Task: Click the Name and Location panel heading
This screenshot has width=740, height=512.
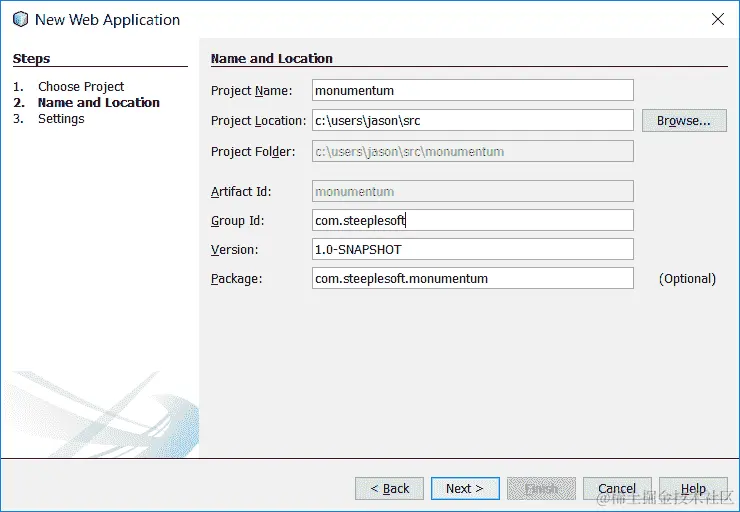Action: pyautogui.click(x=271, y=59)
